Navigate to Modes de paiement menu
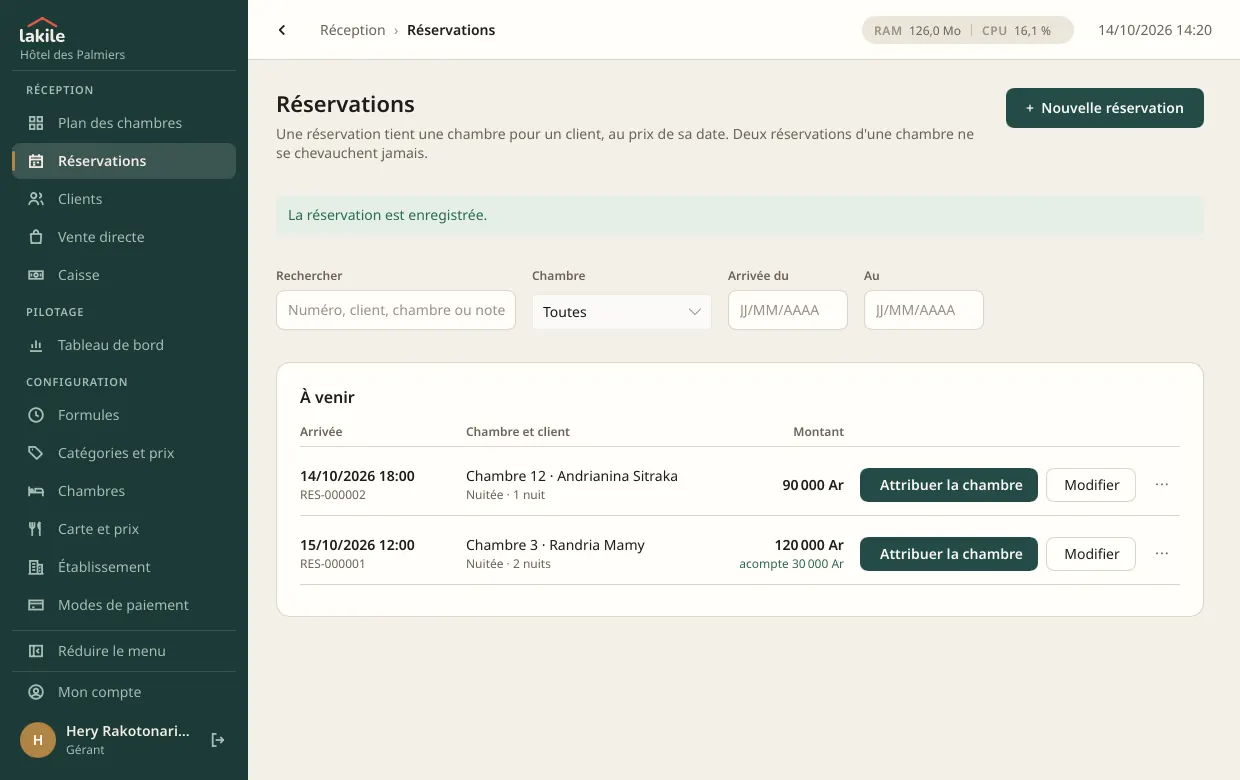The height and width of the screenshot is (780, 1240). [124, 605]
